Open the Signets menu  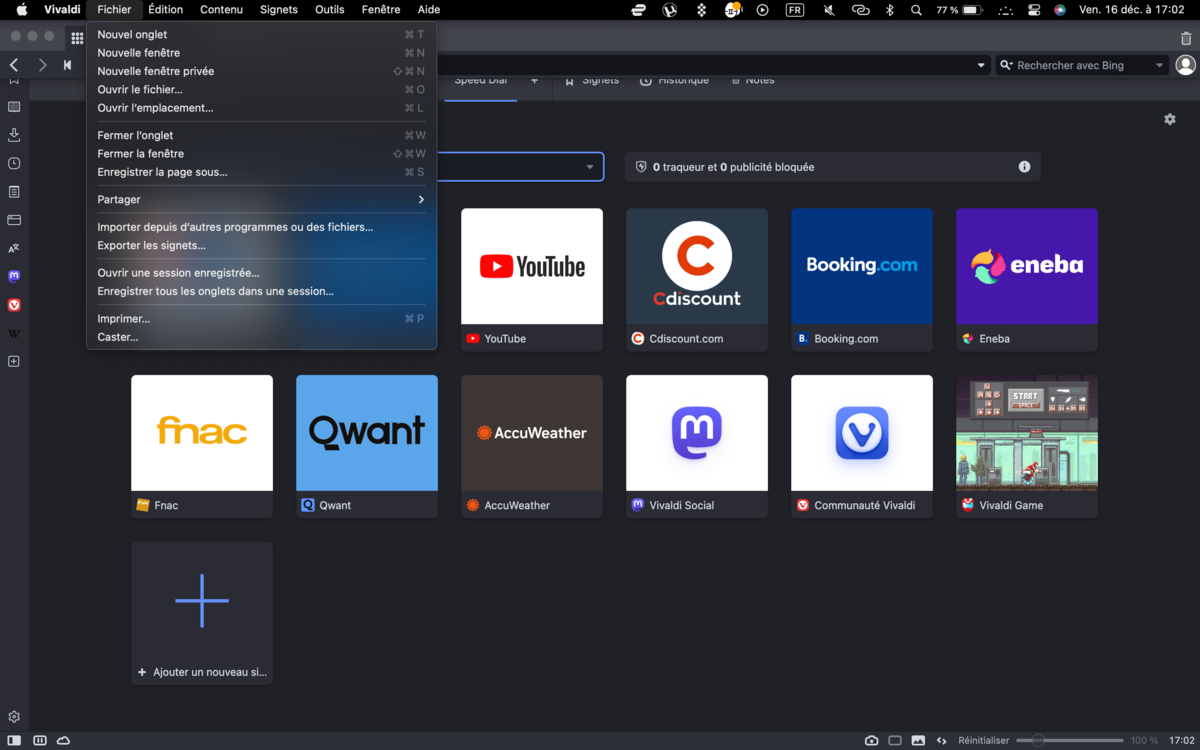click(279, 10)
